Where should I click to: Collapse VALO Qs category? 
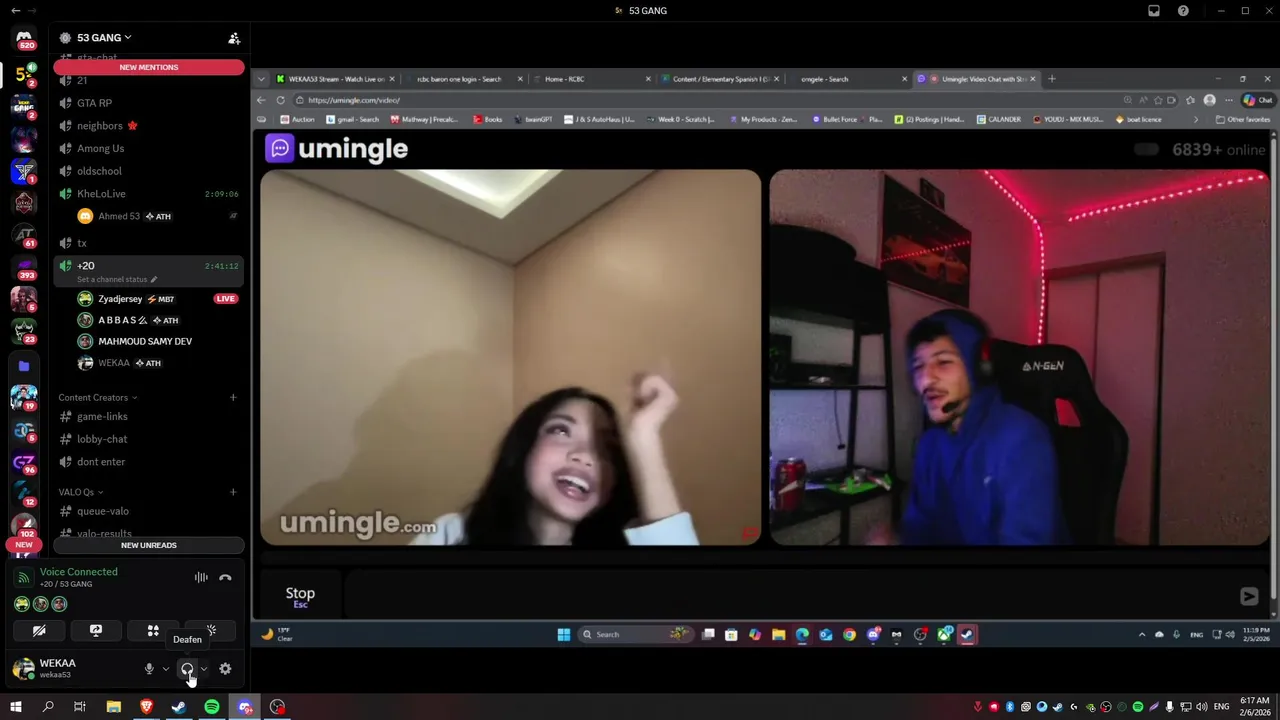[x=81, y=492]
